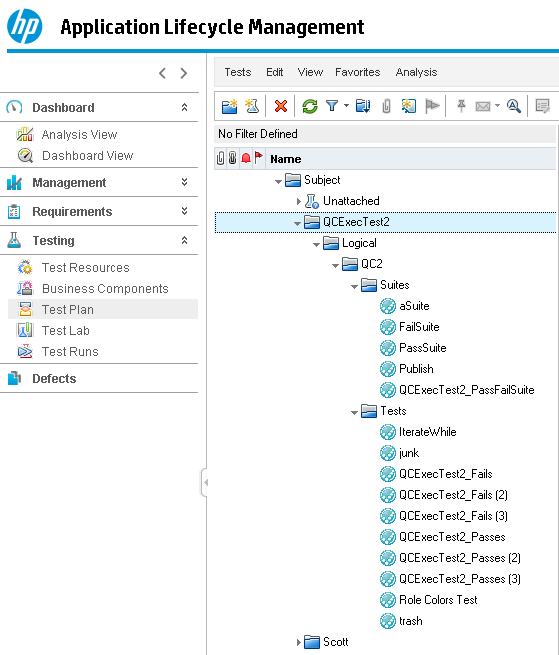The image size is (559, 655).
Task: Open the Analysis menu
Action: click(416, 72)
